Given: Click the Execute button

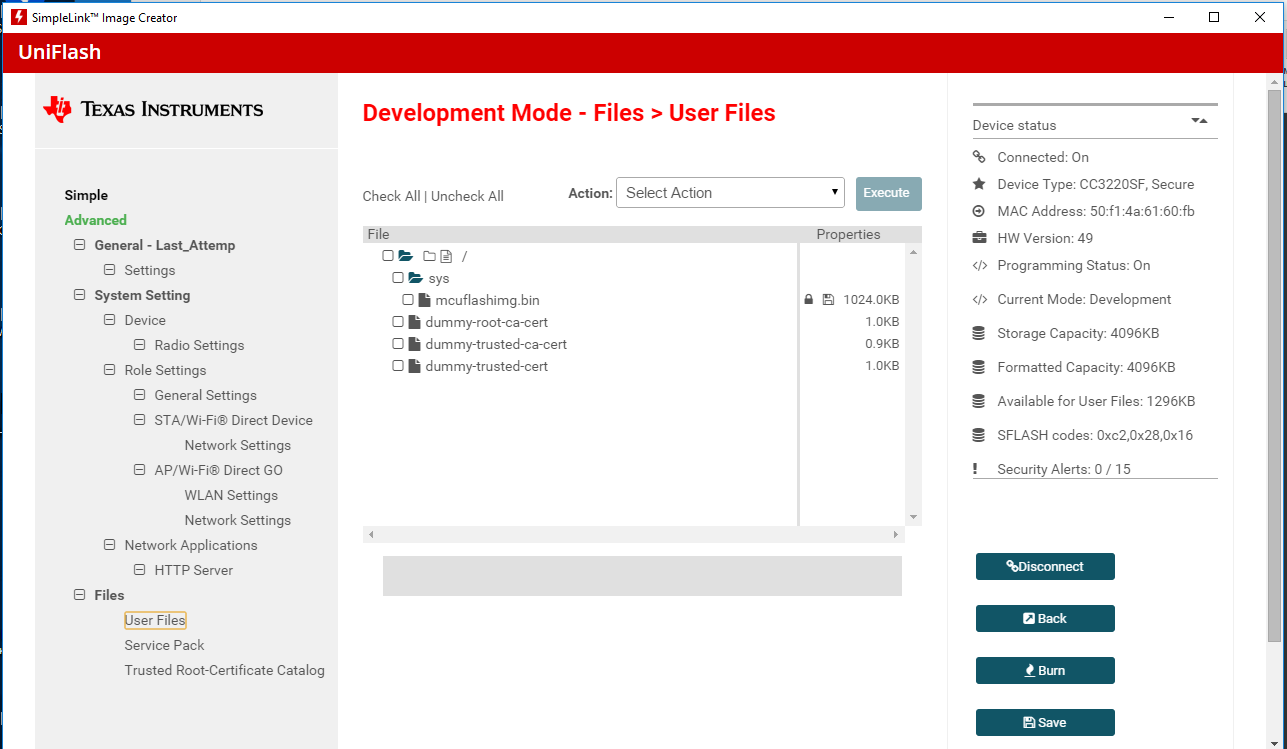Looking at the screenshot, I should [888, 193].
